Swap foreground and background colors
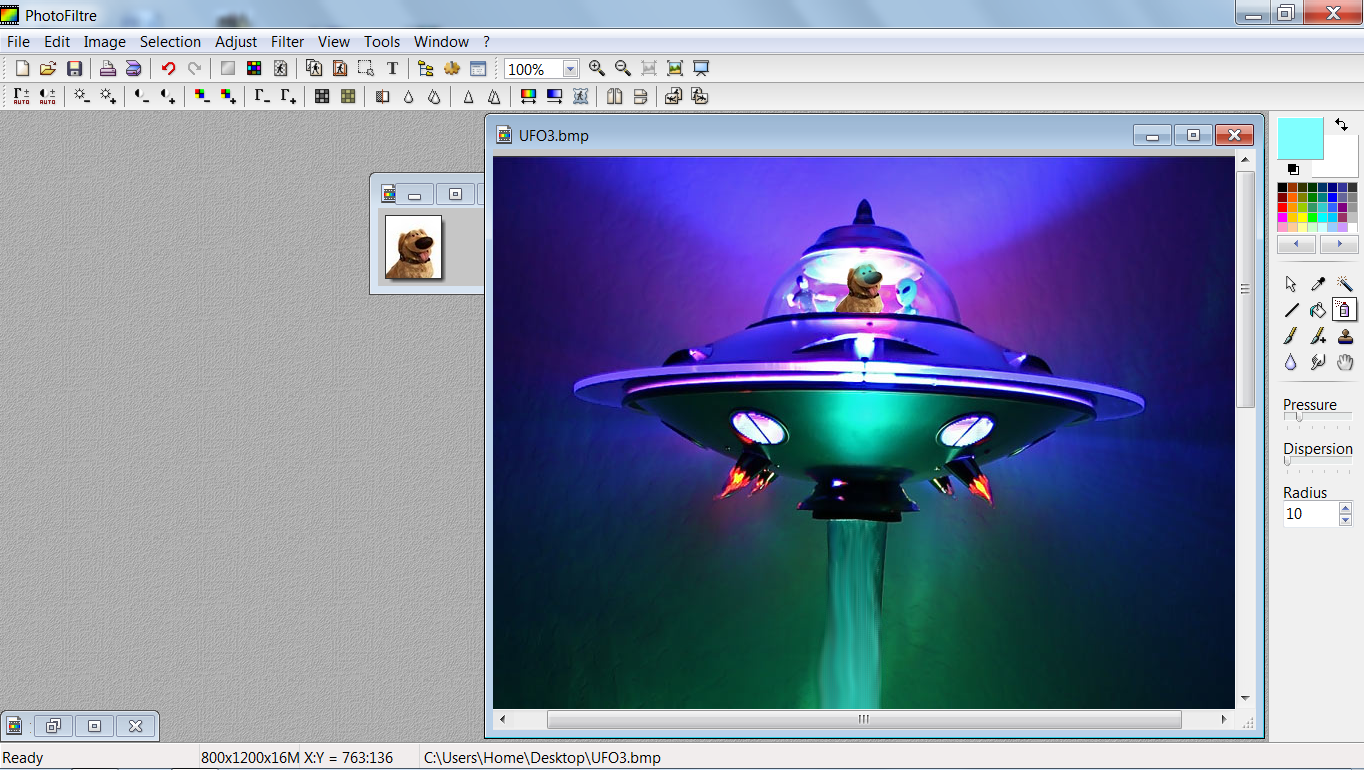Viewport: 1364px width, 772px height. point(1341,125)
